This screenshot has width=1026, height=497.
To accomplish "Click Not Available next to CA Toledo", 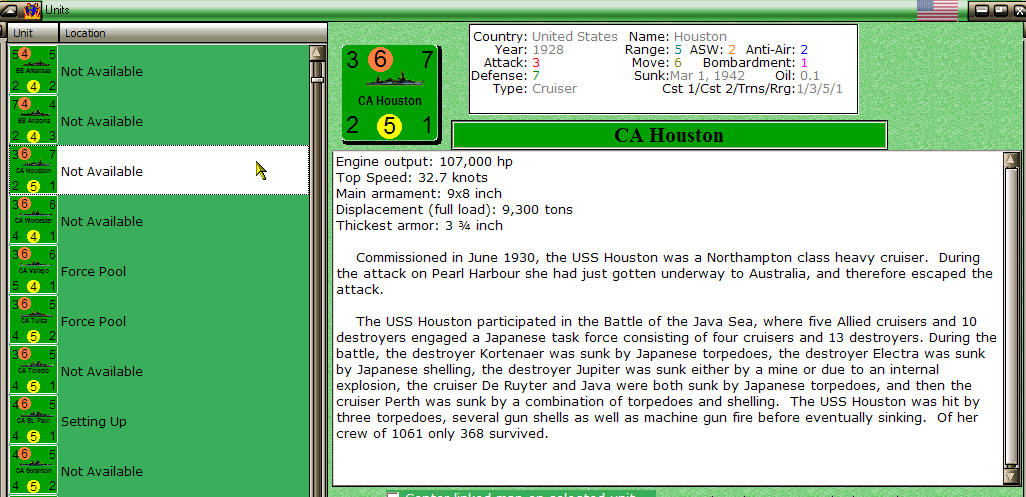I will tap(101, 371).
